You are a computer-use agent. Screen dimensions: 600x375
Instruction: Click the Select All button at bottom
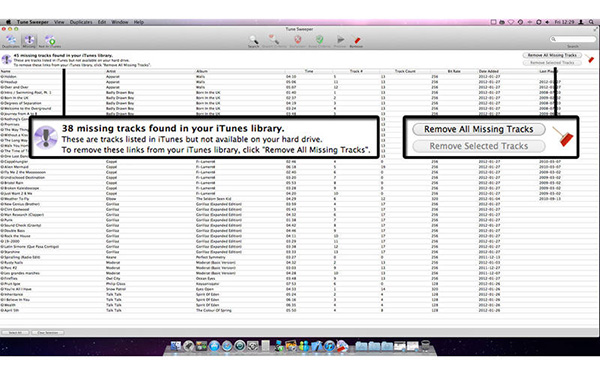[15, 333]
